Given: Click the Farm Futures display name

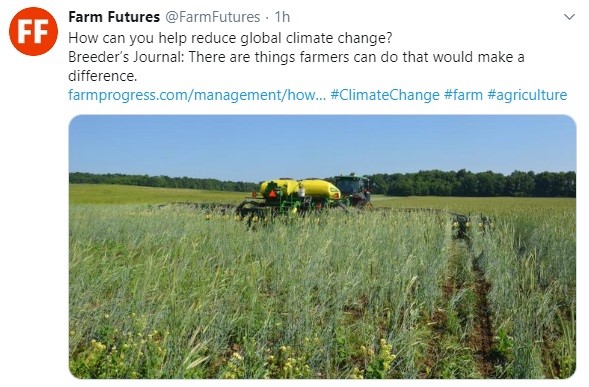Looking at the screenshot, I should tap(114, 17).
